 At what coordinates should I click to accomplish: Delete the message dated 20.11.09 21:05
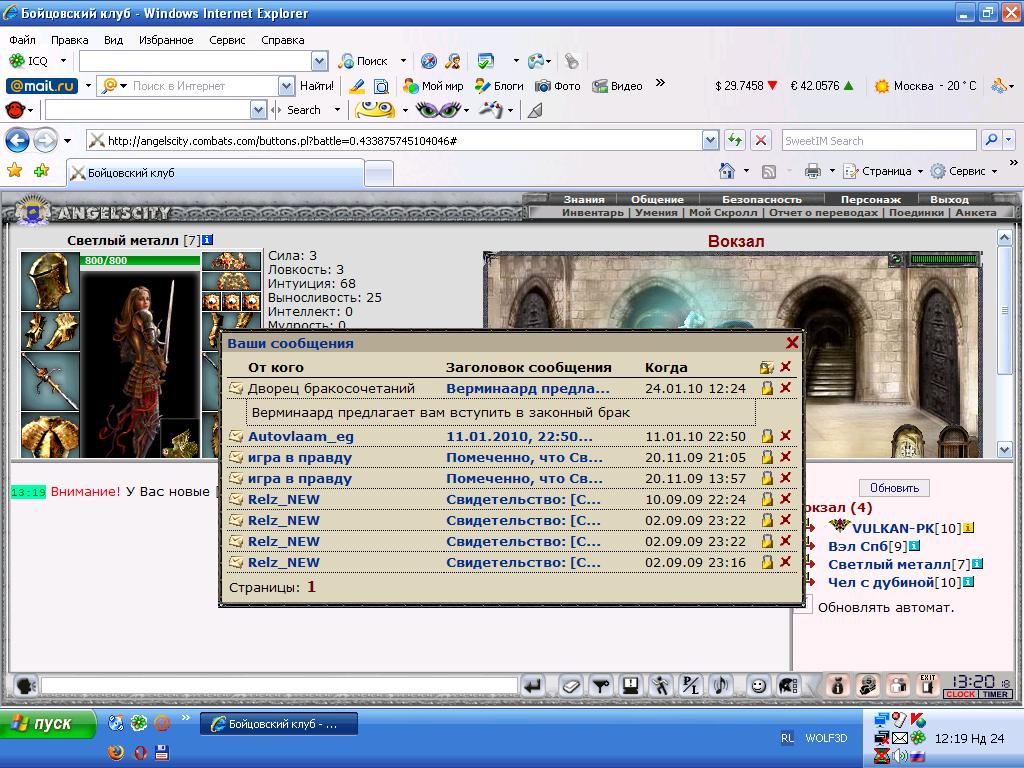pyautogui.click(x=786, y=457)
